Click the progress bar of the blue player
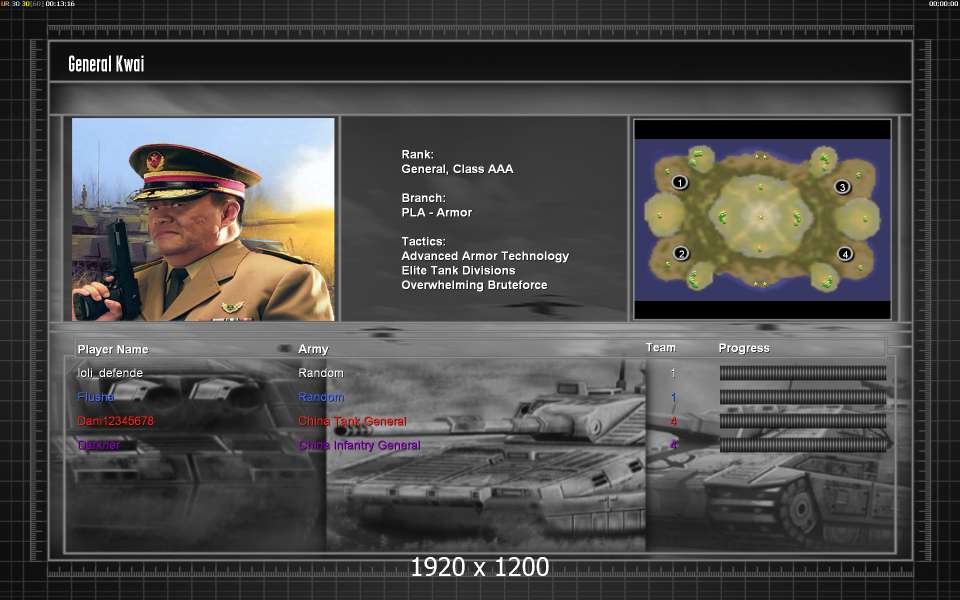 coord(803,397)
